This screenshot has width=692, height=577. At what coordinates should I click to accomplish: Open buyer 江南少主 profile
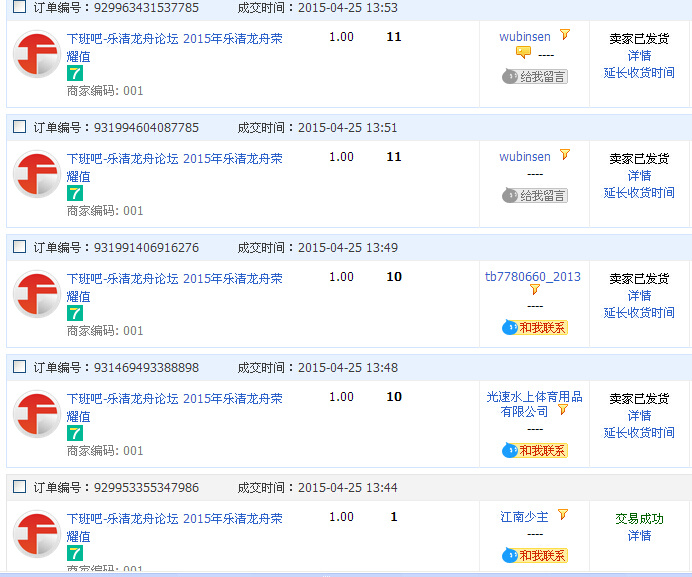click(524, 517)
